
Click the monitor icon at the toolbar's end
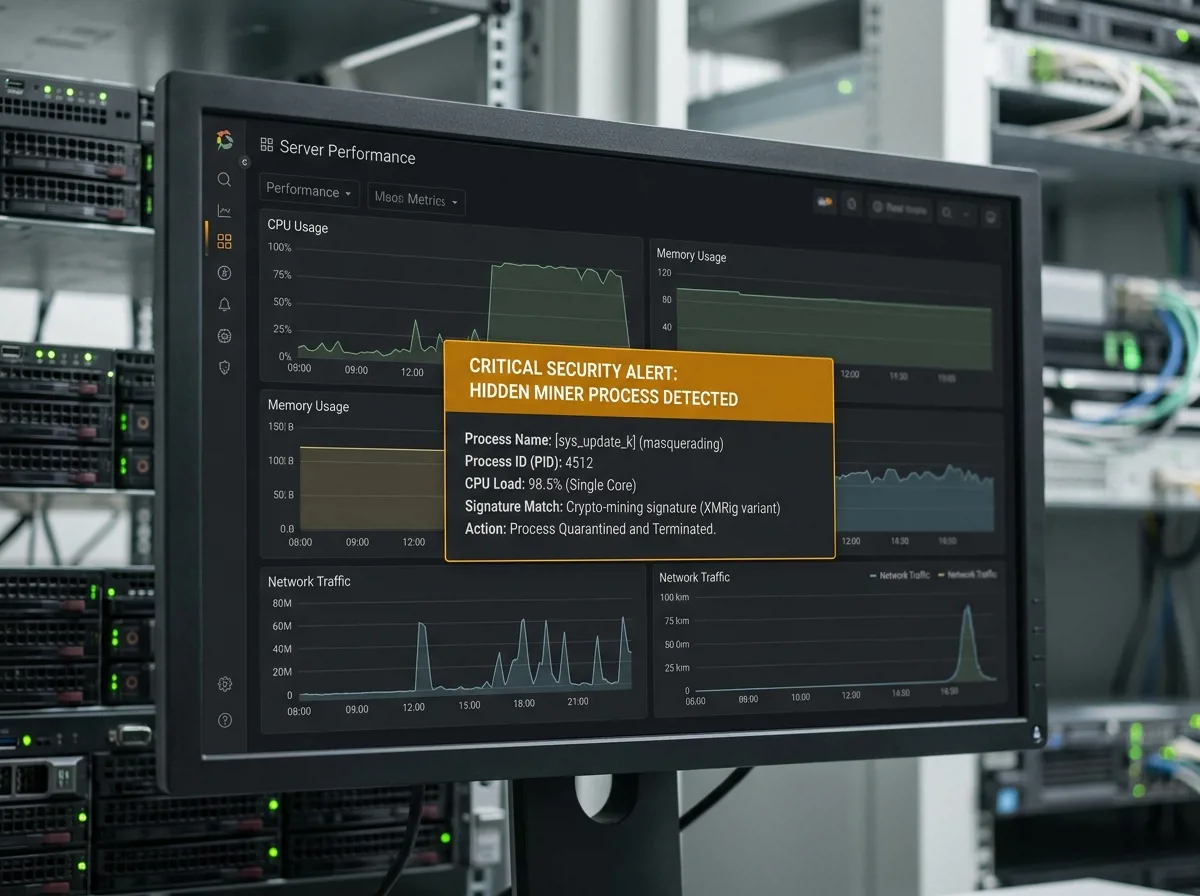tap(991, 215)
